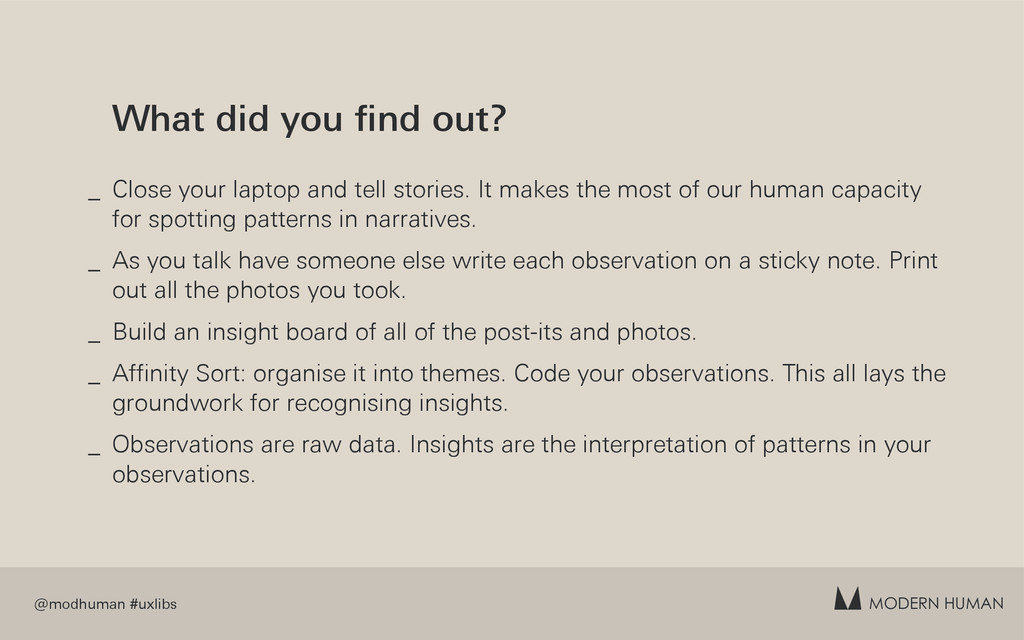This screenshot has height=640, width=1024.
Task: Click 'Code your observations' sentence
Action: [x=644, y=374]
